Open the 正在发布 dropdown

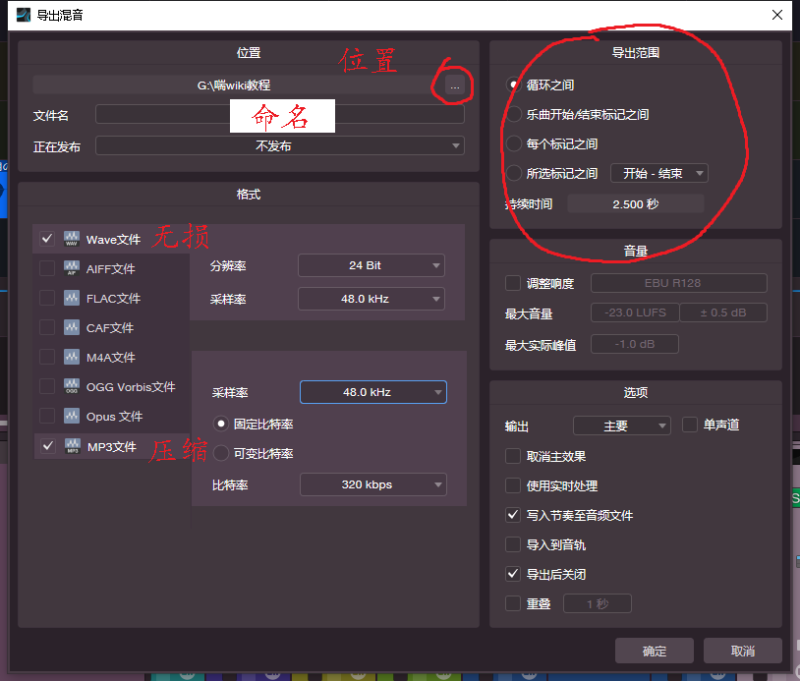point(279,146)
